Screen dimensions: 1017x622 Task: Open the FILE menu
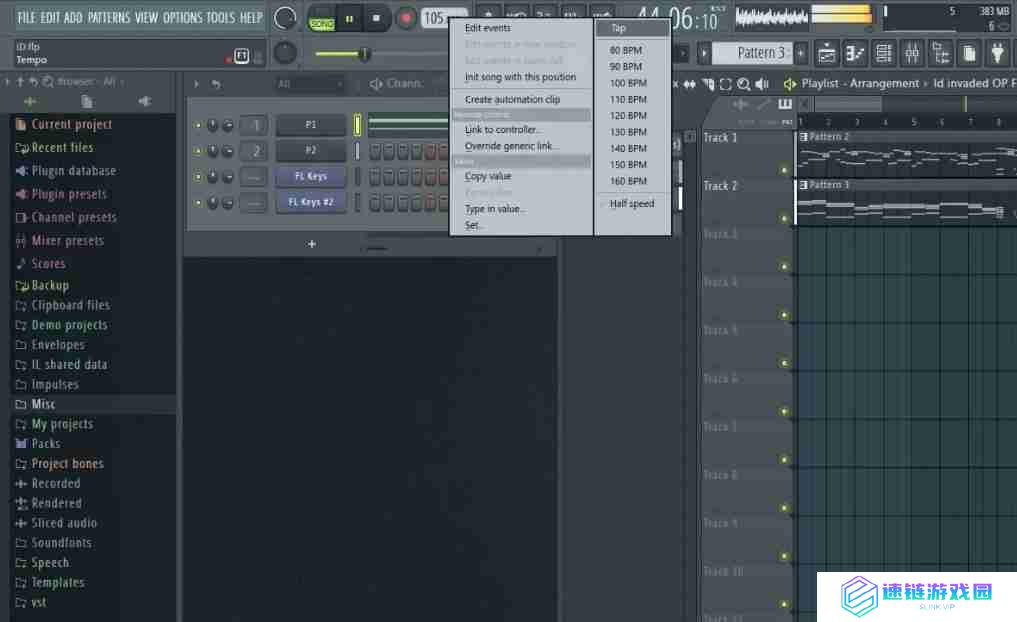(27, 18)
